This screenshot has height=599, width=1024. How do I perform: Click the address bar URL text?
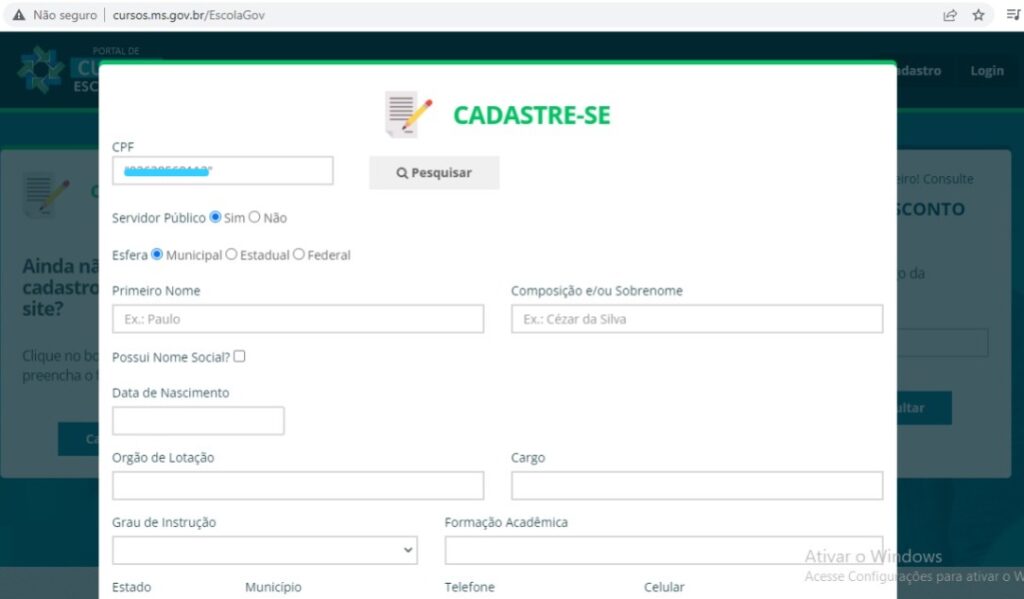189,15
